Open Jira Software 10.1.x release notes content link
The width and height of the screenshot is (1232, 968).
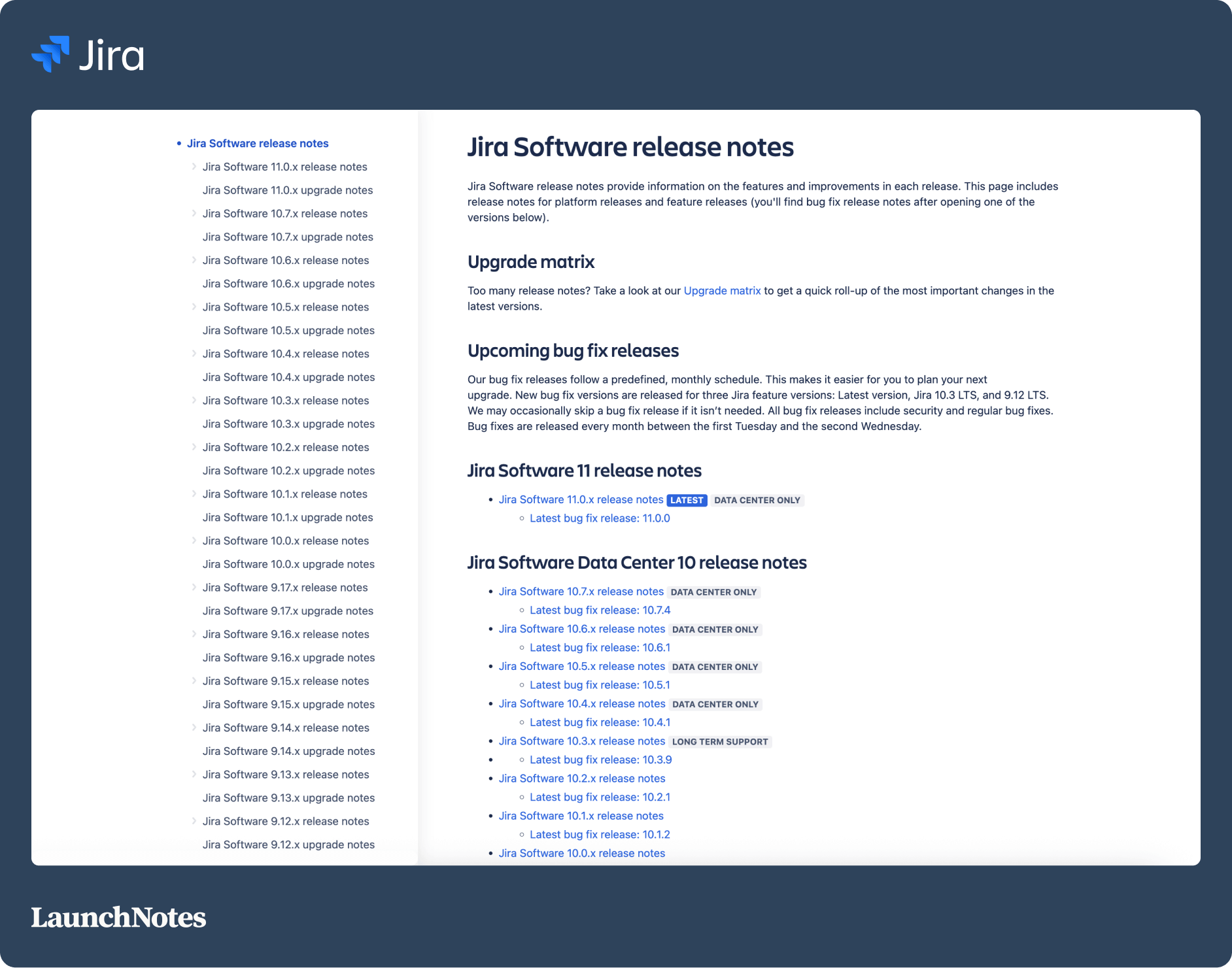pyautogui.click(x=581, y=816)
